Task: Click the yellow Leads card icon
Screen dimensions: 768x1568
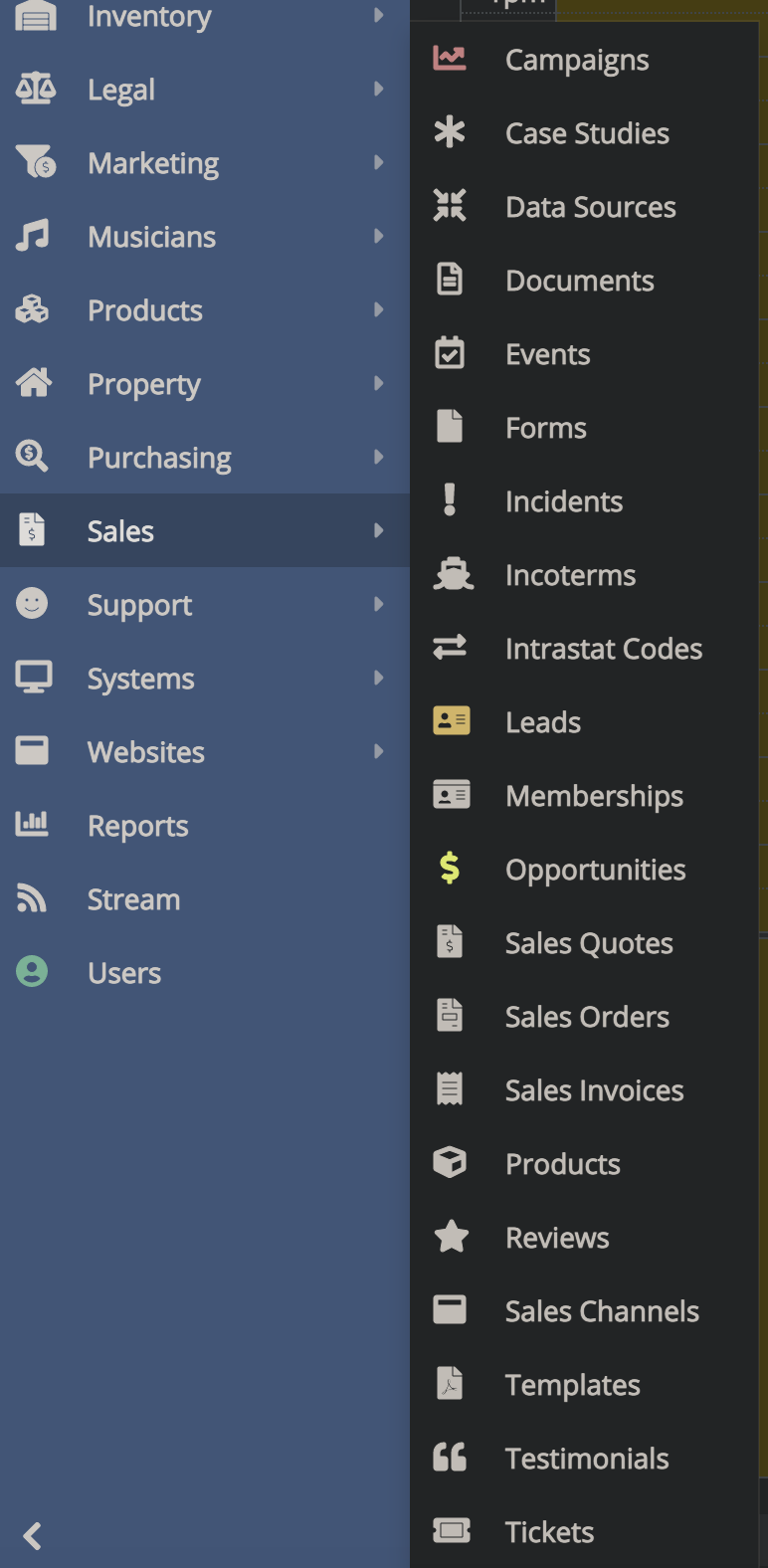Action: pyautogui.click(x=451, y=721)
